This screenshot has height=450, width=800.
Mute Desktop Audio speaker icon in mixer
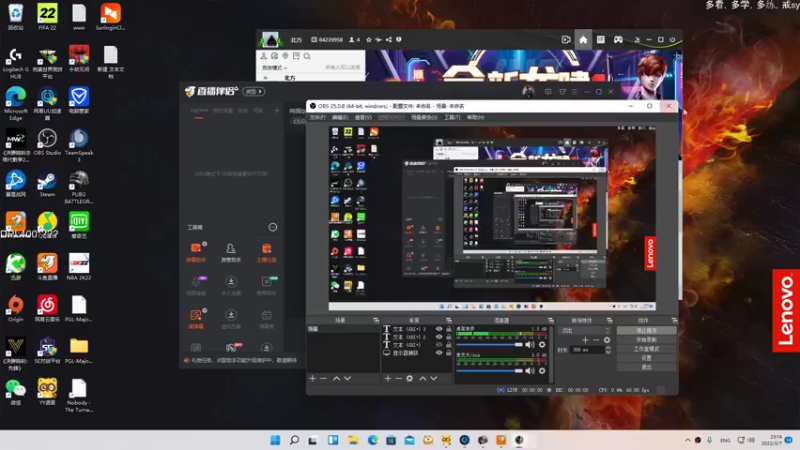[x=530, y=345]
